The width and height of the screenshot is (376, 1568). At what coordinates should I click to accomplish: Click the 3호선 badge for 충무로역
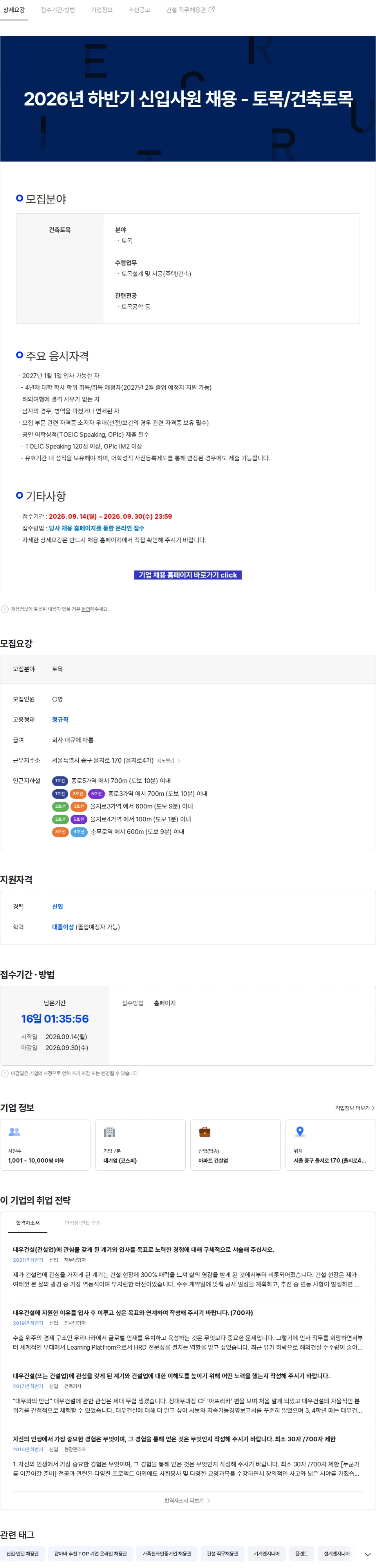click(60, 832)
